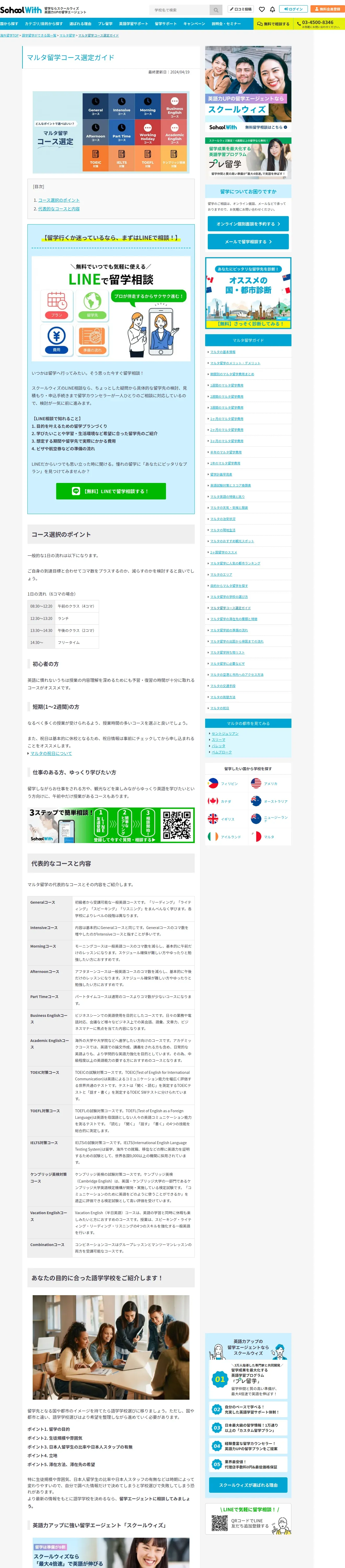Open the スリーマ city link

(218, 740)
